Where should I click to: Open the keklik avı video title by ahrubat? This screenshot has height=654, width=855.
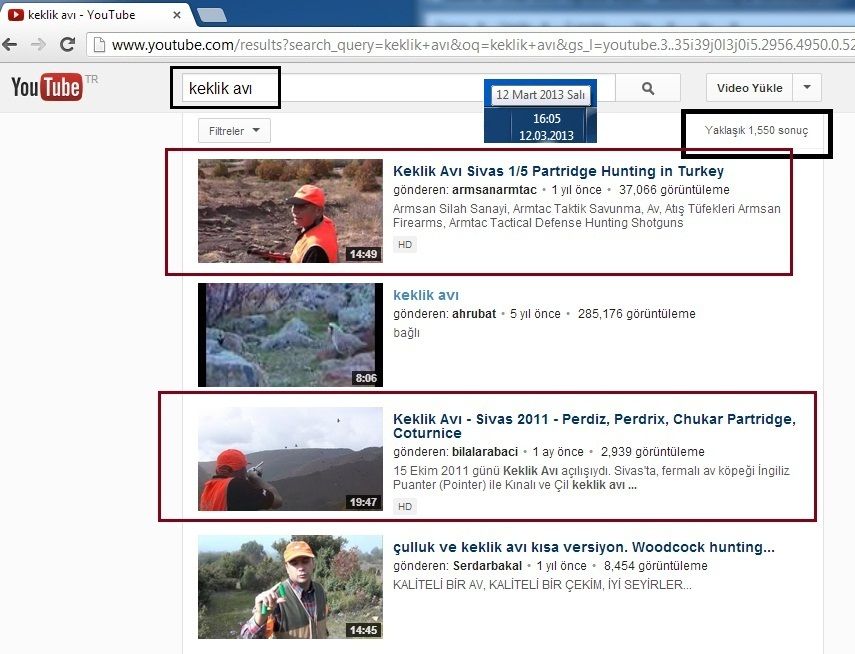(x=426, y=295)
